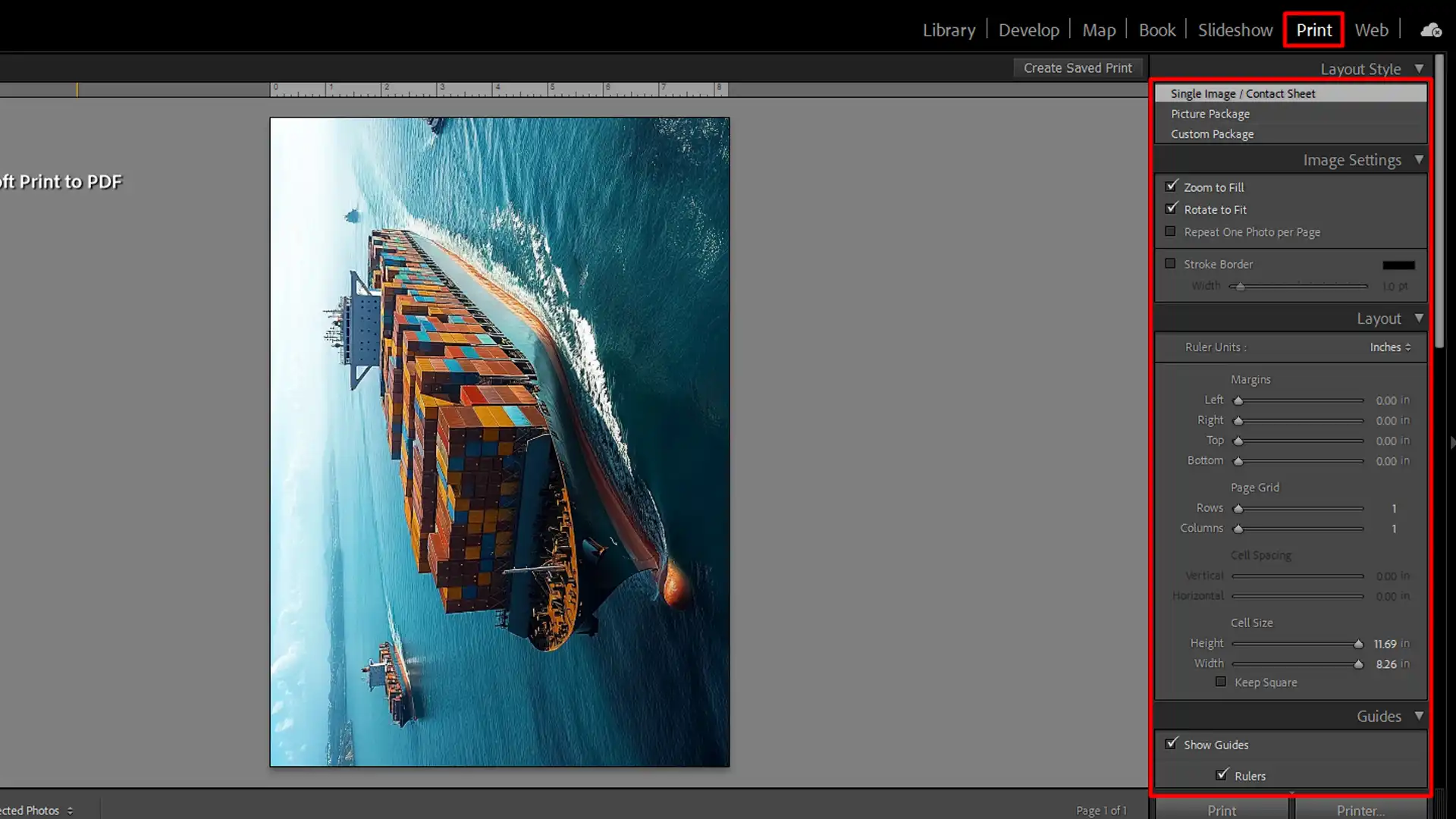The image size is (1456, 819).
Task: Click the Cell Height value 11.69
Action: 1385,644
